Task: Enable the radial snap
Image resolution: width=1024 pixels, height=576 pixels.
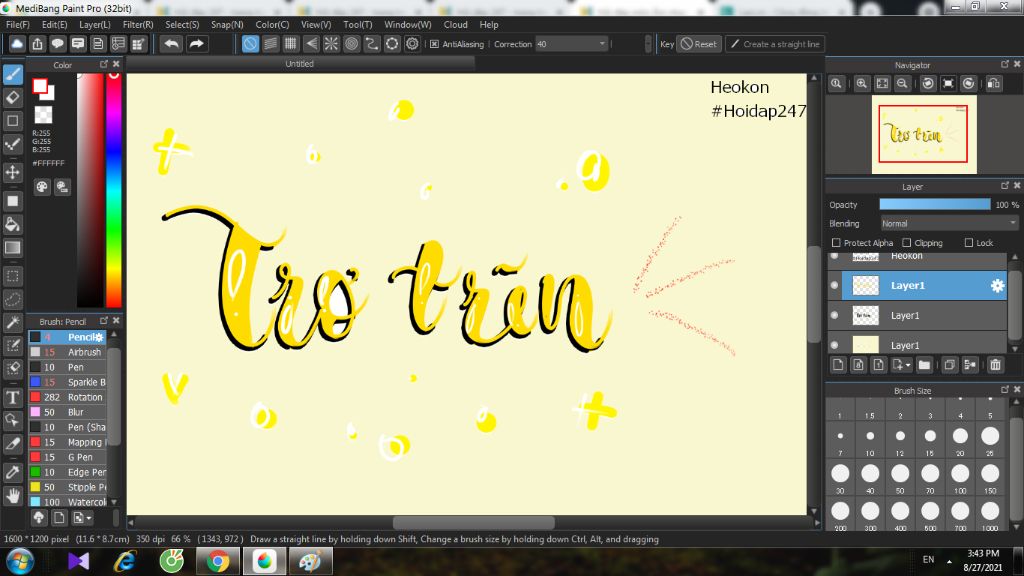Action: pyautogui.click(x=331, y=44)
